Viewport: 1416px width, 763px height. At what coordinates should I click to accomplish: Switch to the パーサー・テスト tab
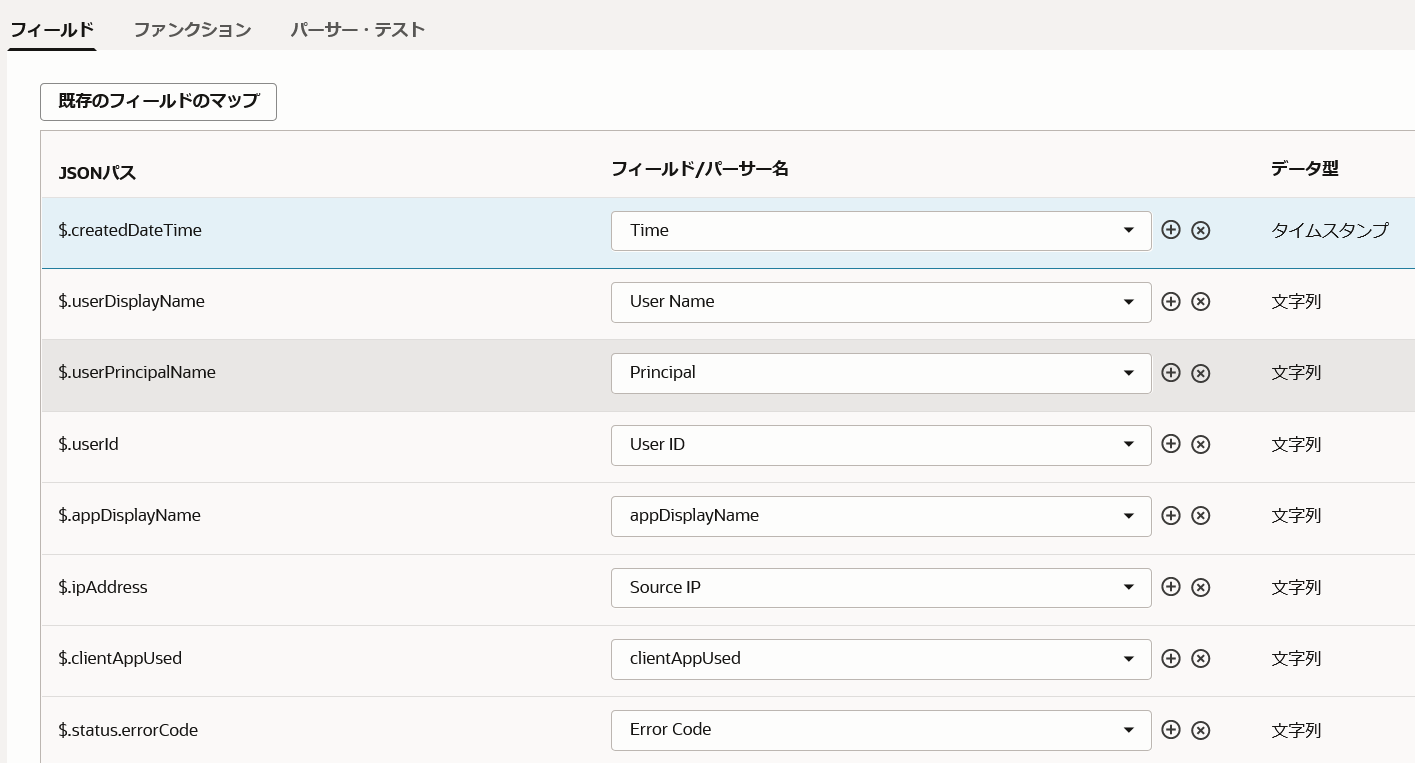(358, 29)
